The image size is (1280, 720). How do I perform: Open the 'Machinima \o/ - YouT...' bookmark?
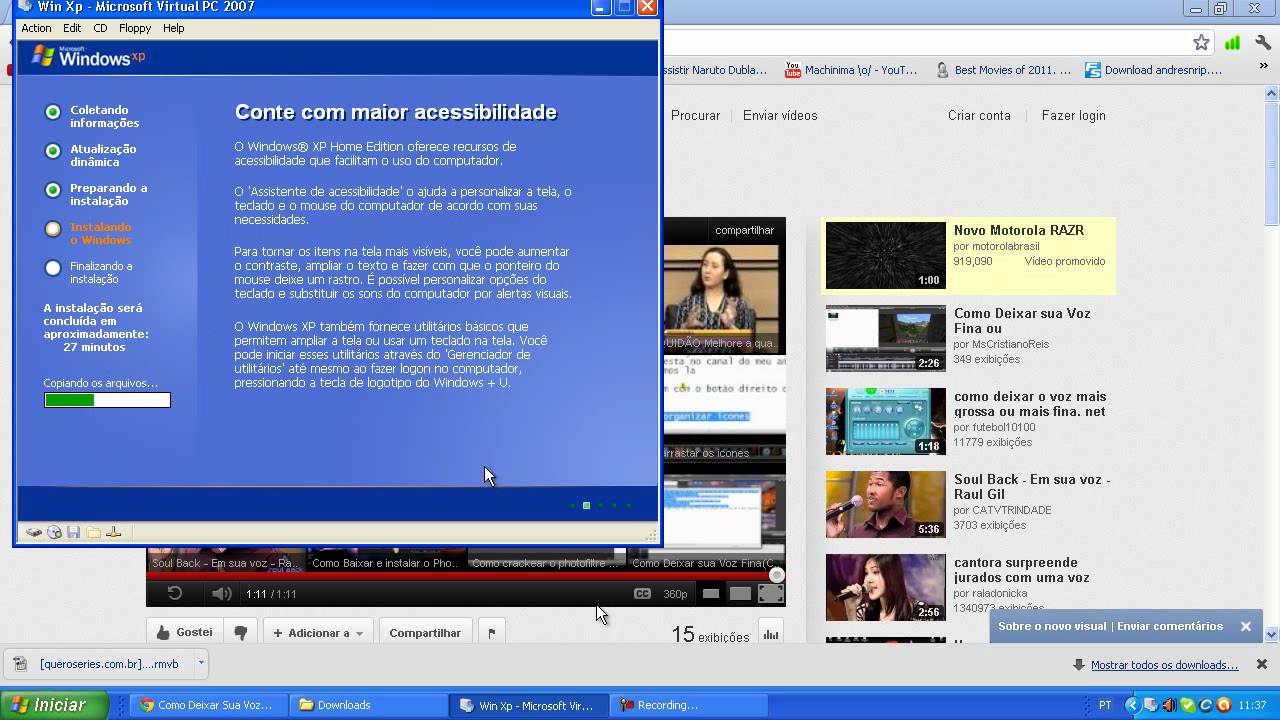point(851,70)
